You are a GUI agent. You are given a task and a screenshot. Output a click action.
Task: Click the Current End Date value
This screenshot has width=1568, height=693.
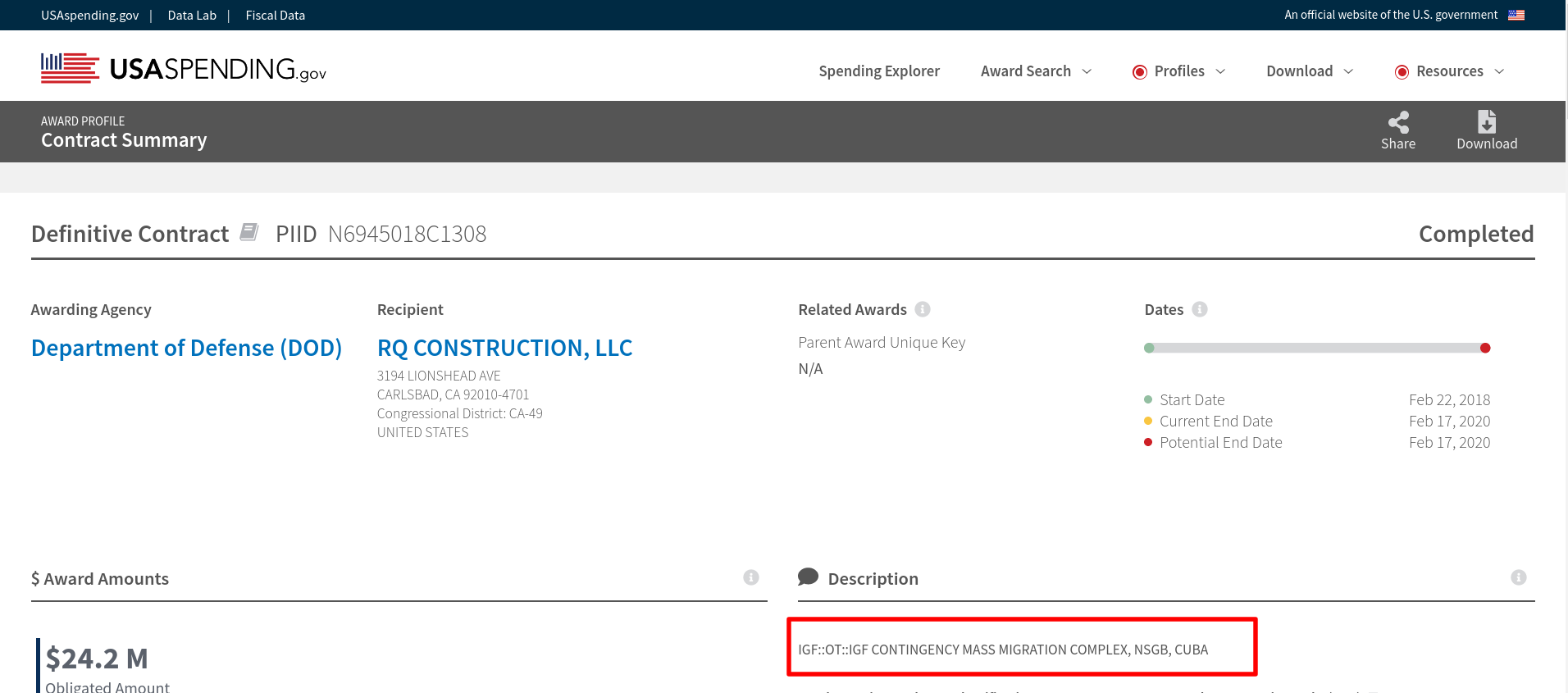click(x=1450, y=421)
